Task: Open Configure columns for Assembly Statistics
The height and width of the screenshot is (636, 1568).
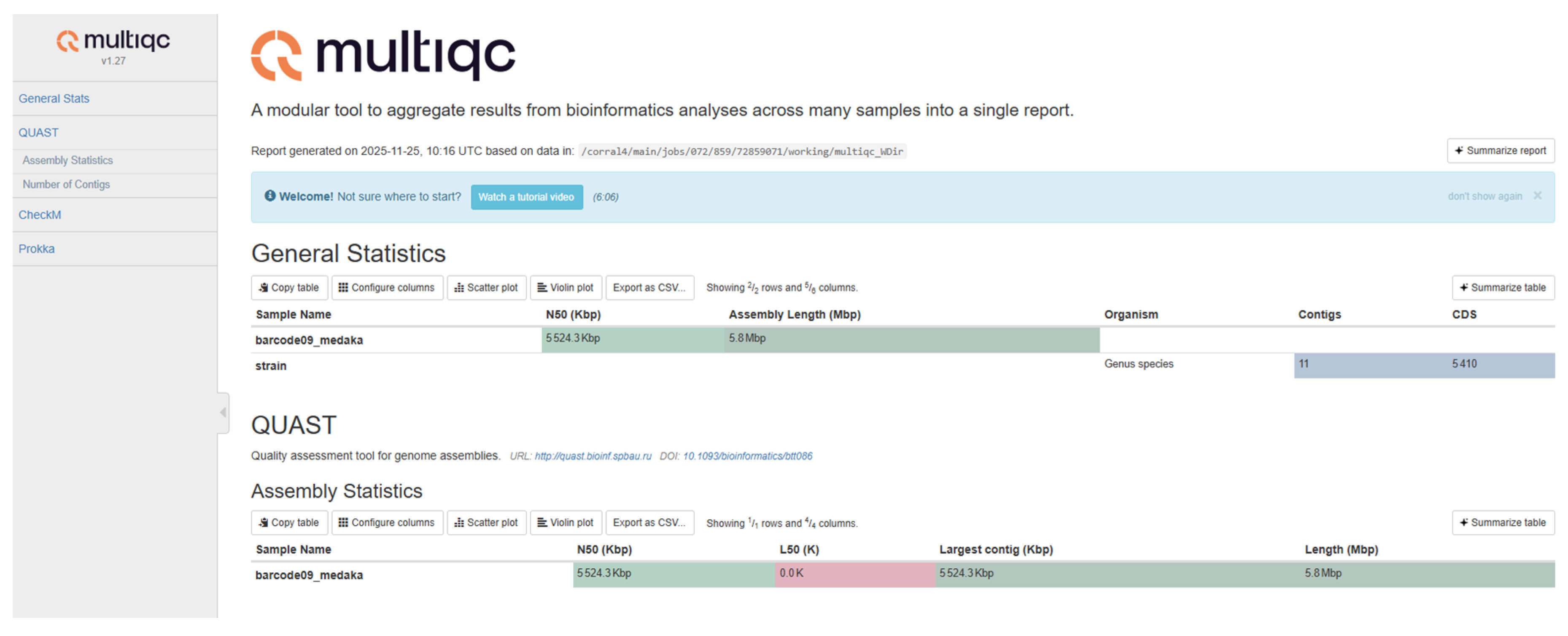Action: click(387, 522)
